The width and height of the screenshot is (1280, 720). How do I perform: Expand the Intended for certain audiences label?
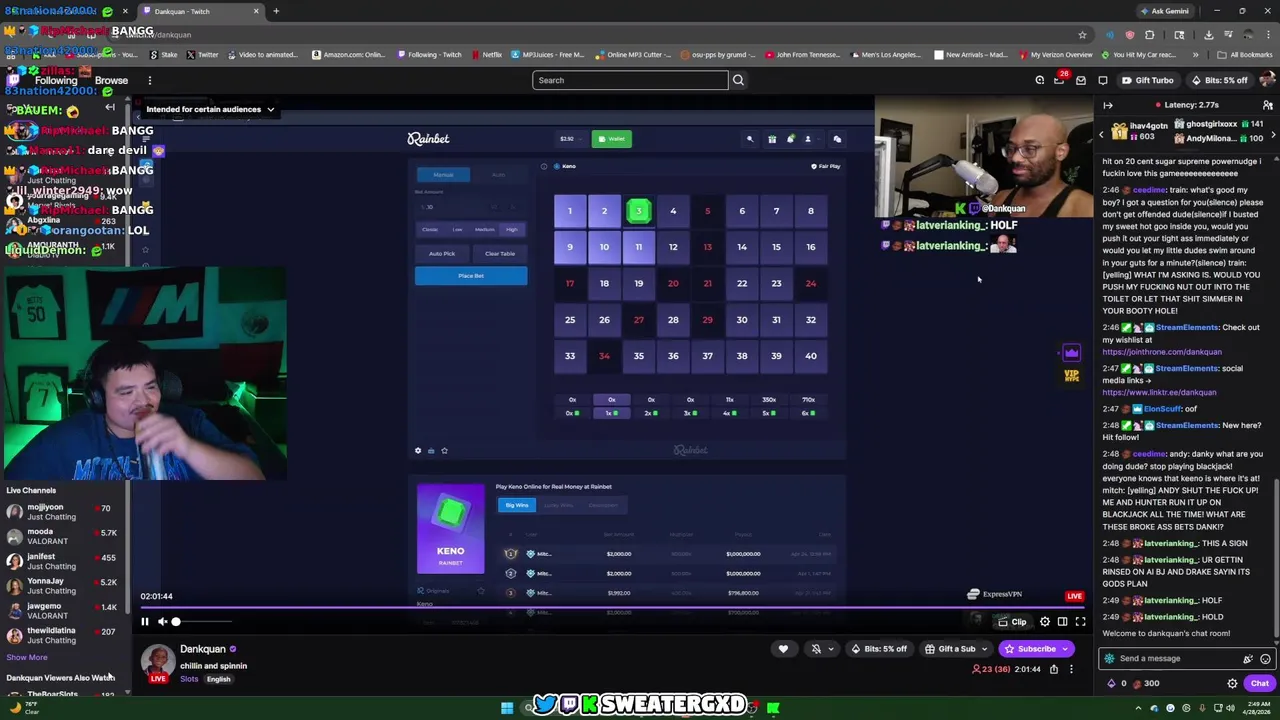pyautogui.click(x=210, y=109)
